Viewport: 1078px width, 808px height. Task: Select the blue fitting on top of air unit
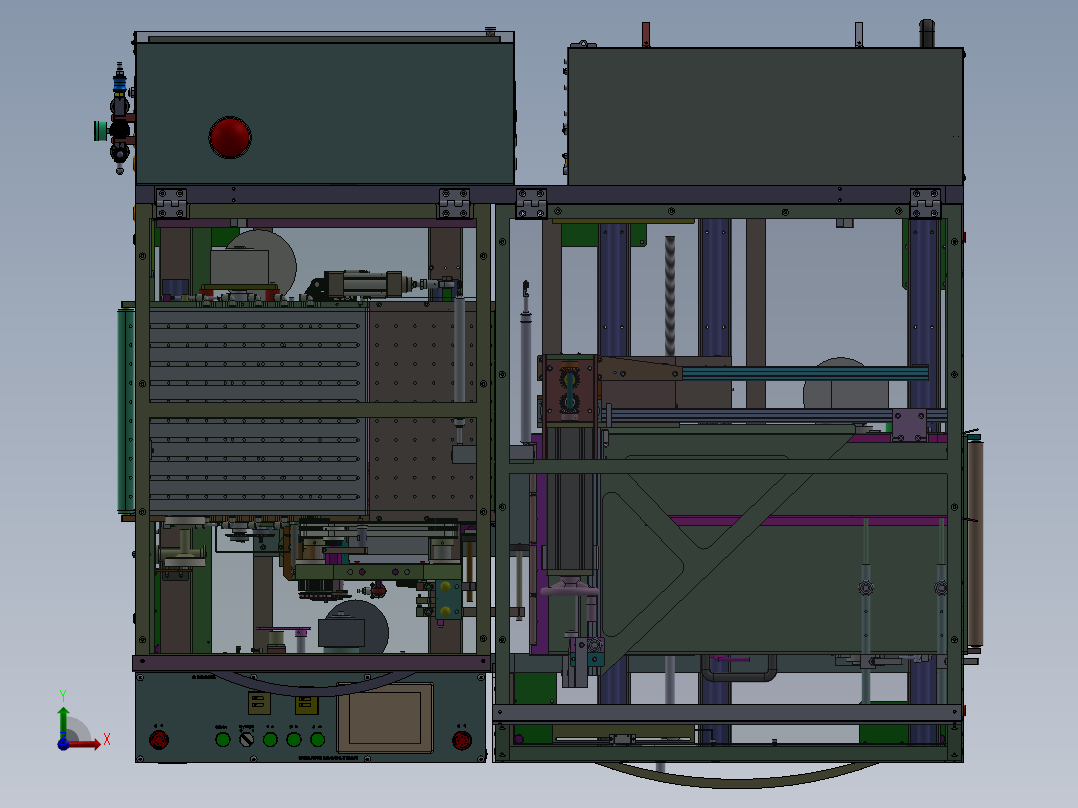120,85
